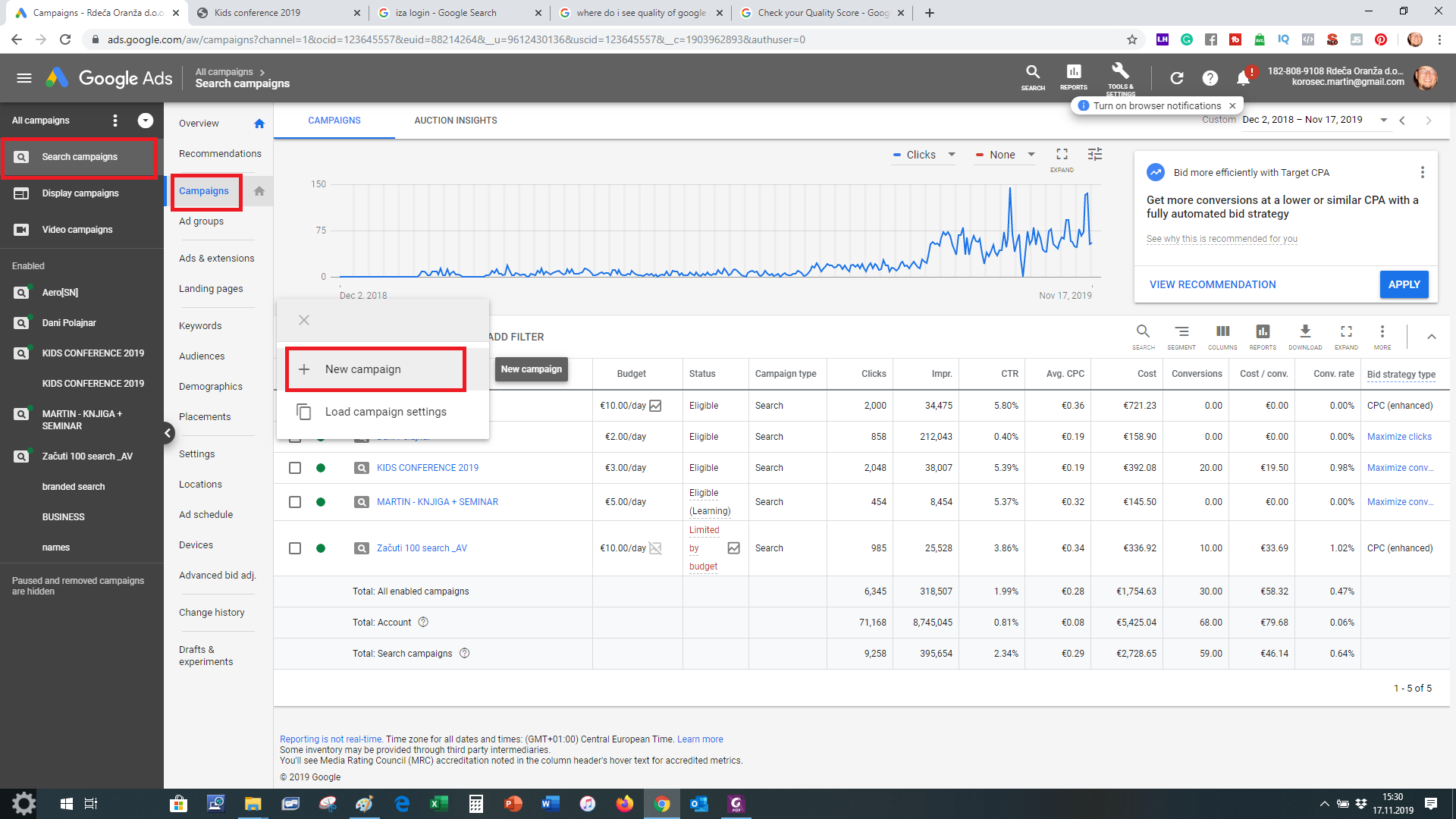The image size is (1456, 819).
Task: Click the notifications bell icon
Action: coord(1243,78)
